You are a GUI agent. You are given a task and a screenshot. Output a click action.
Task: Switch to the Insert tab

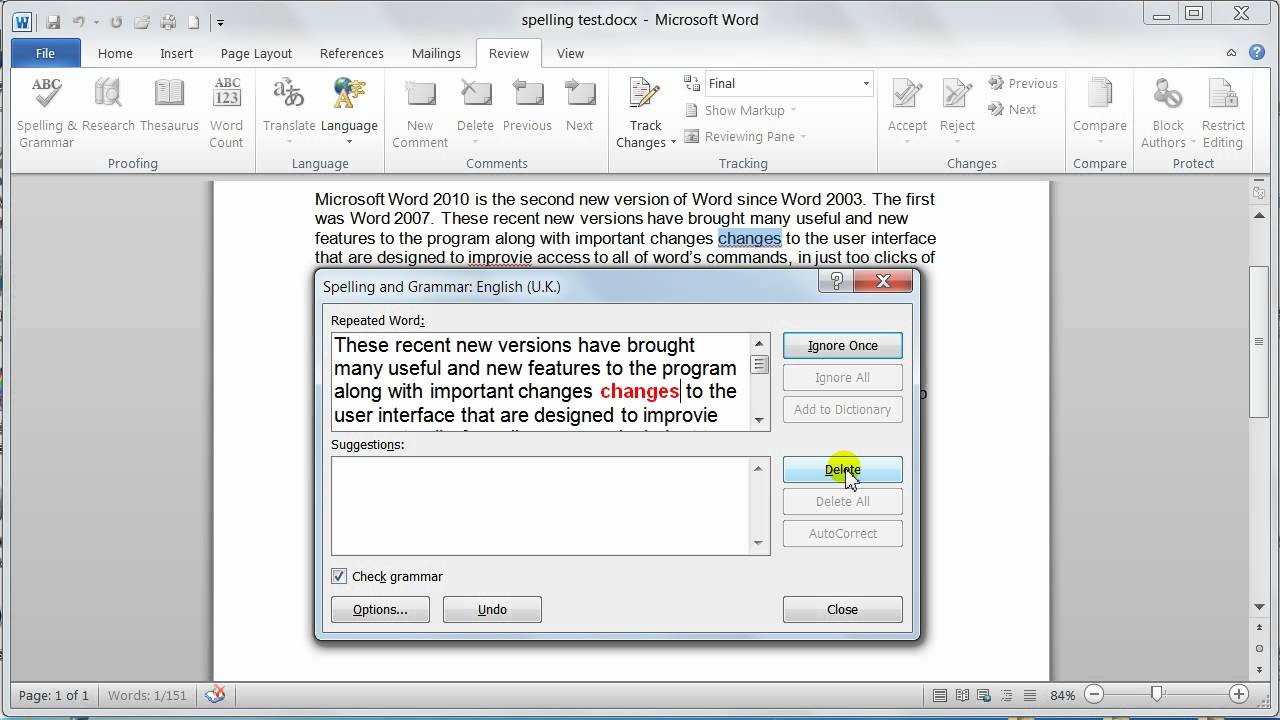pos(177,54)
